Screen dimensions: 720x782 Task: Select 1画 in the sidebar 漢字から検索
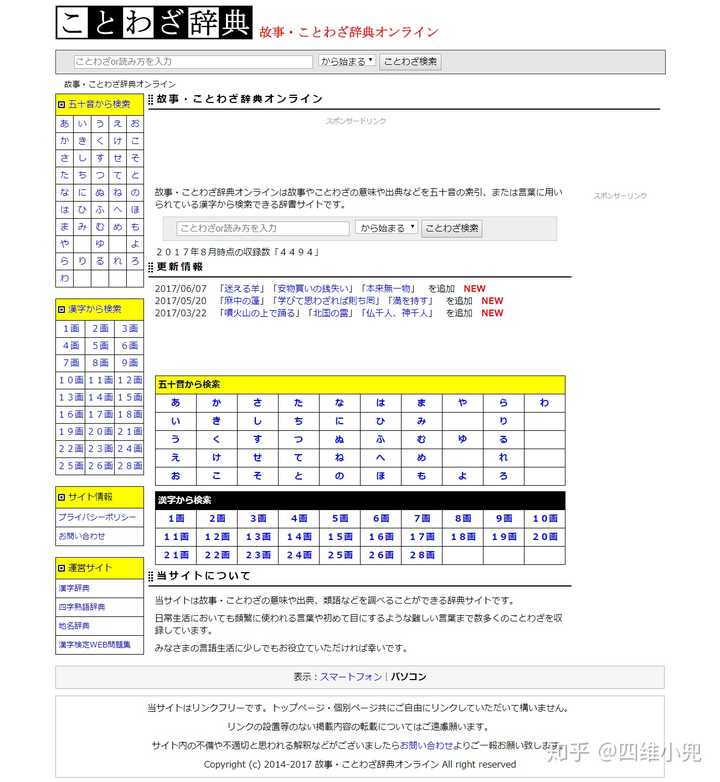[71, 328]
